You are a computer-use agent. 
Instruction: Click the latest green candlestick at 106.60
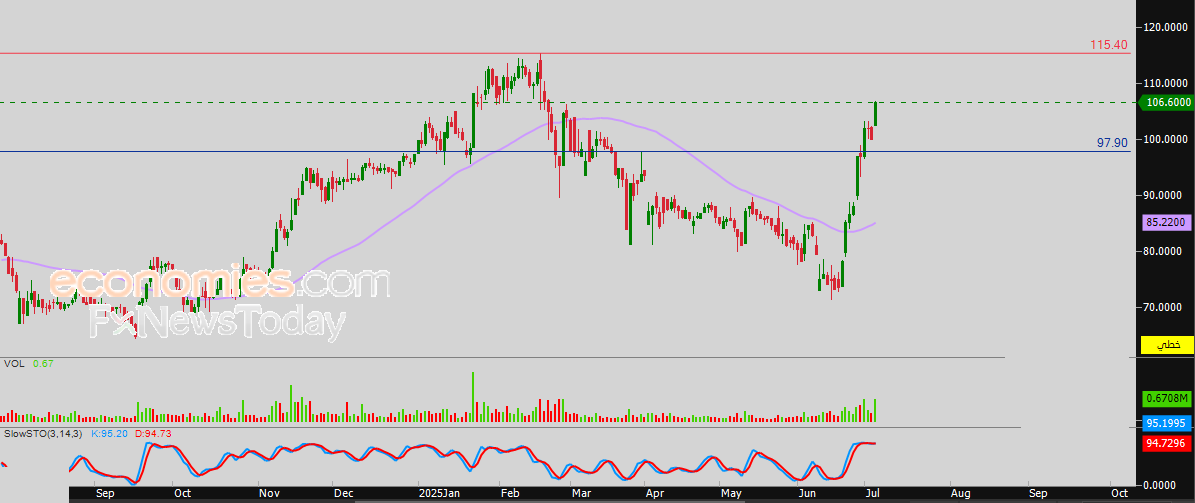click(x=876, y=114)
